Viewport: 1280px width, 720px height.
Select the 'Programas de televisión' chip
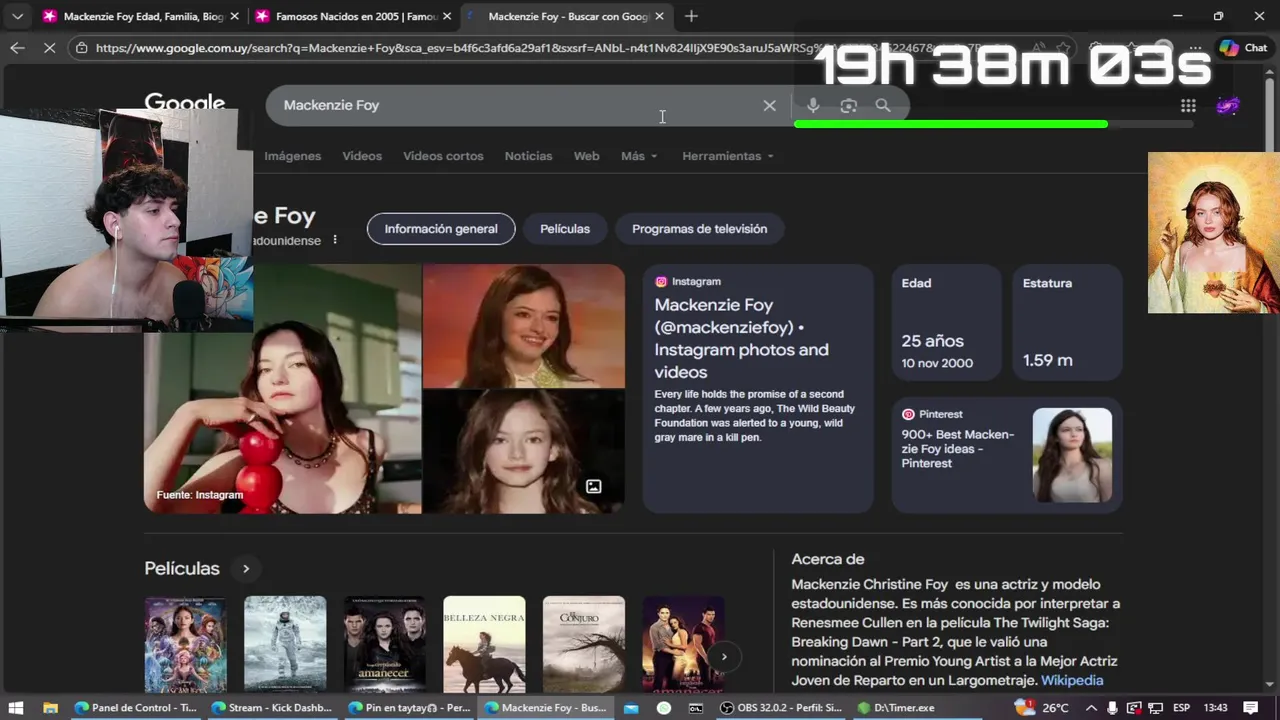point(699,229)
